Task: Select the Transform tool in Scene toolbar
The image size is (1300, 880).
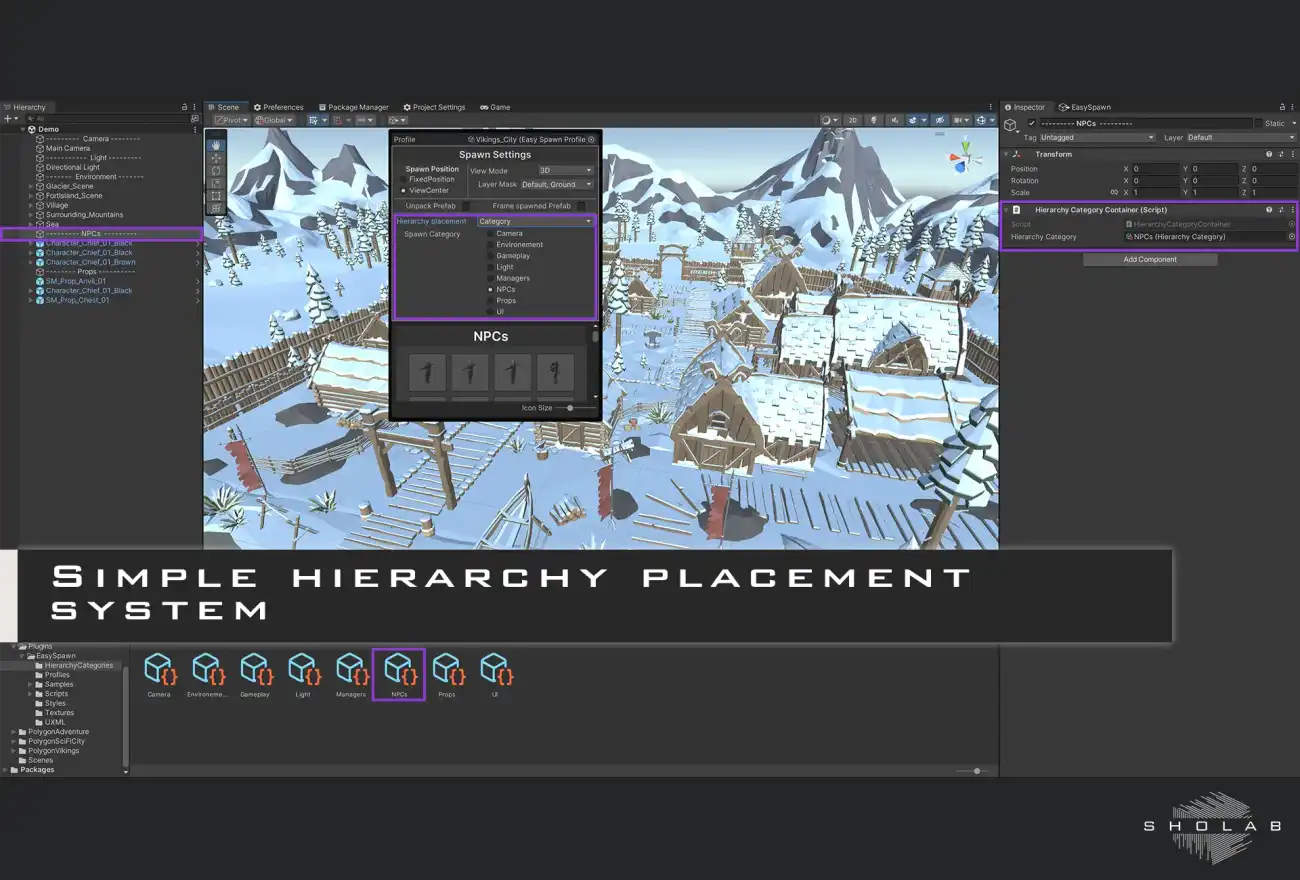Action: click(x=217, y=208)
